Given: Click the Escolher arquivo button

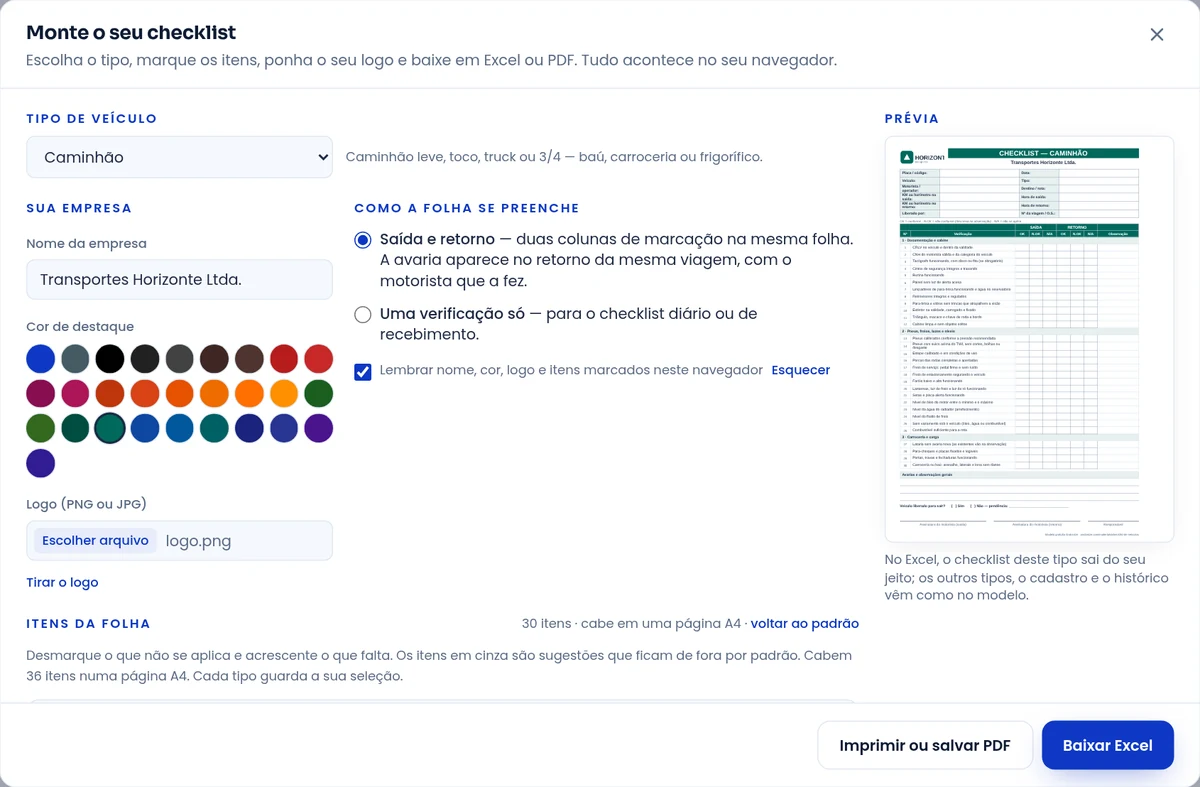Looking at the screenshot, I should (x=95, y=540).
